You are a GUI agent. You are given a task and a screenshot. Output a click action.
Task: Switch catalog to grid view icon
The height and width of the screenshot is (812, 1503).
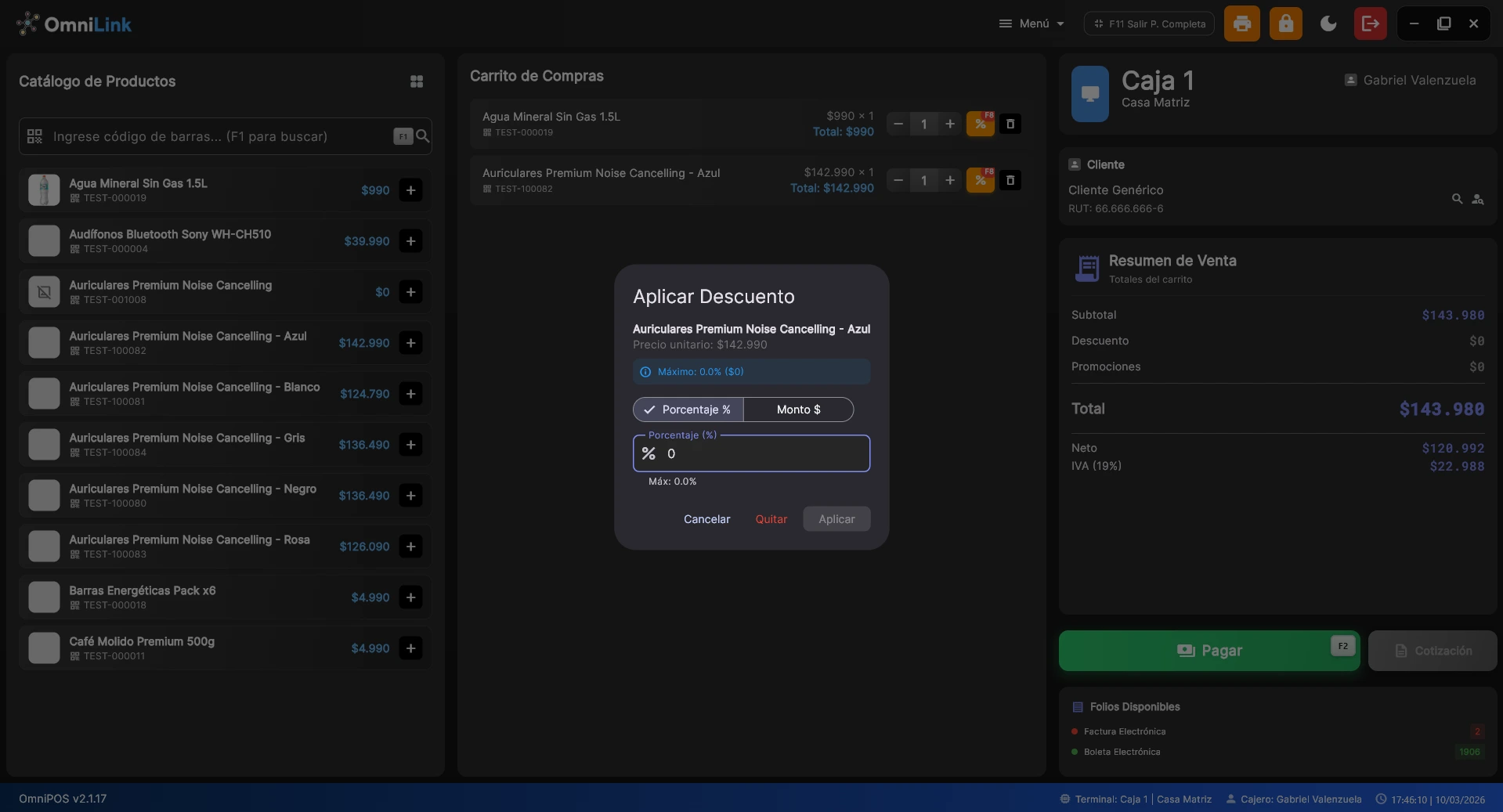tap(417, 81)
